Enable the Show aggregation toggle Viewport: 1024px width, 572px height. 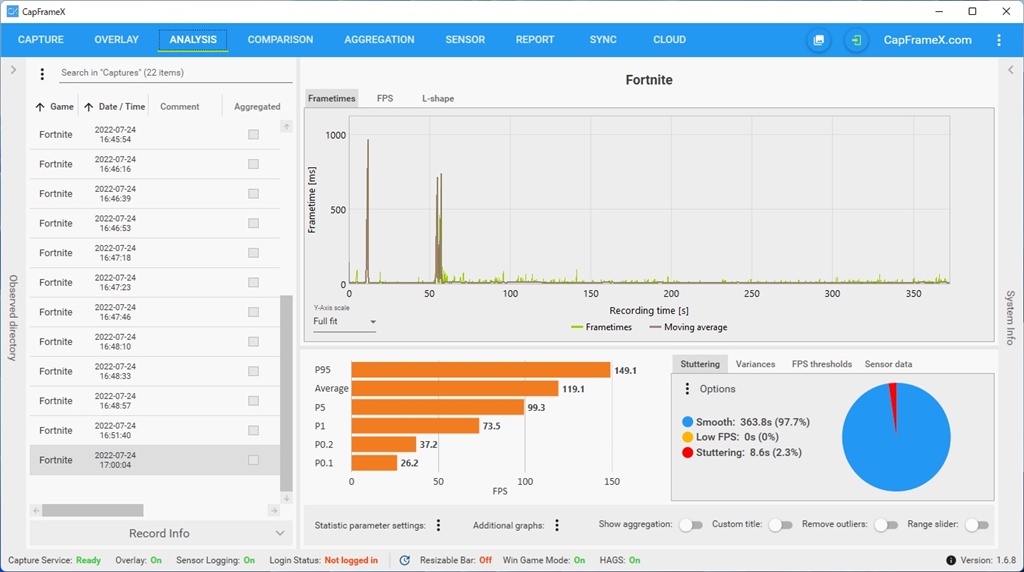tap(691, 525)
